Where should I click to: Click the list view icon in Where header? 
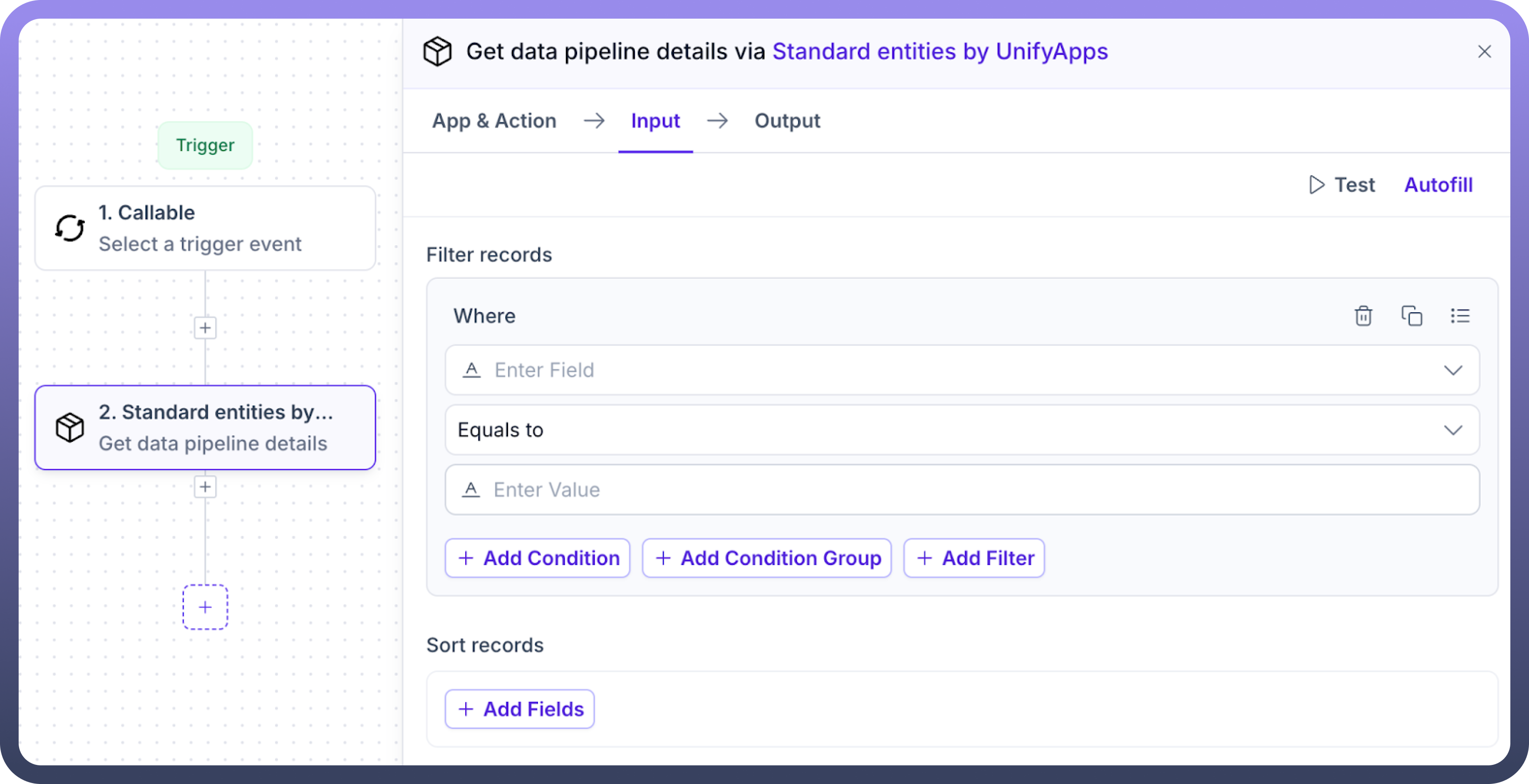click(1460, 316)
